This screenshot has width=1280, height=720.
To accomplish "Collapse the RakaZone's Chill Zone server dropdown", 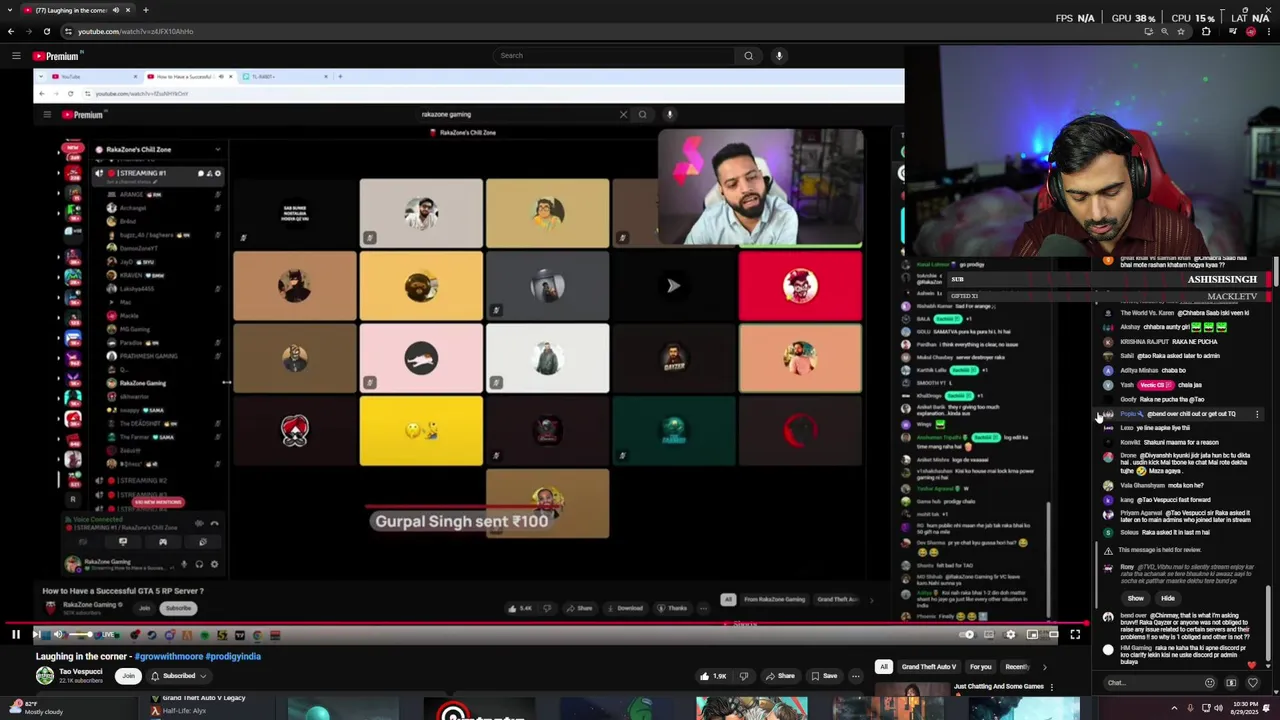I will click(x=217, y=150).
